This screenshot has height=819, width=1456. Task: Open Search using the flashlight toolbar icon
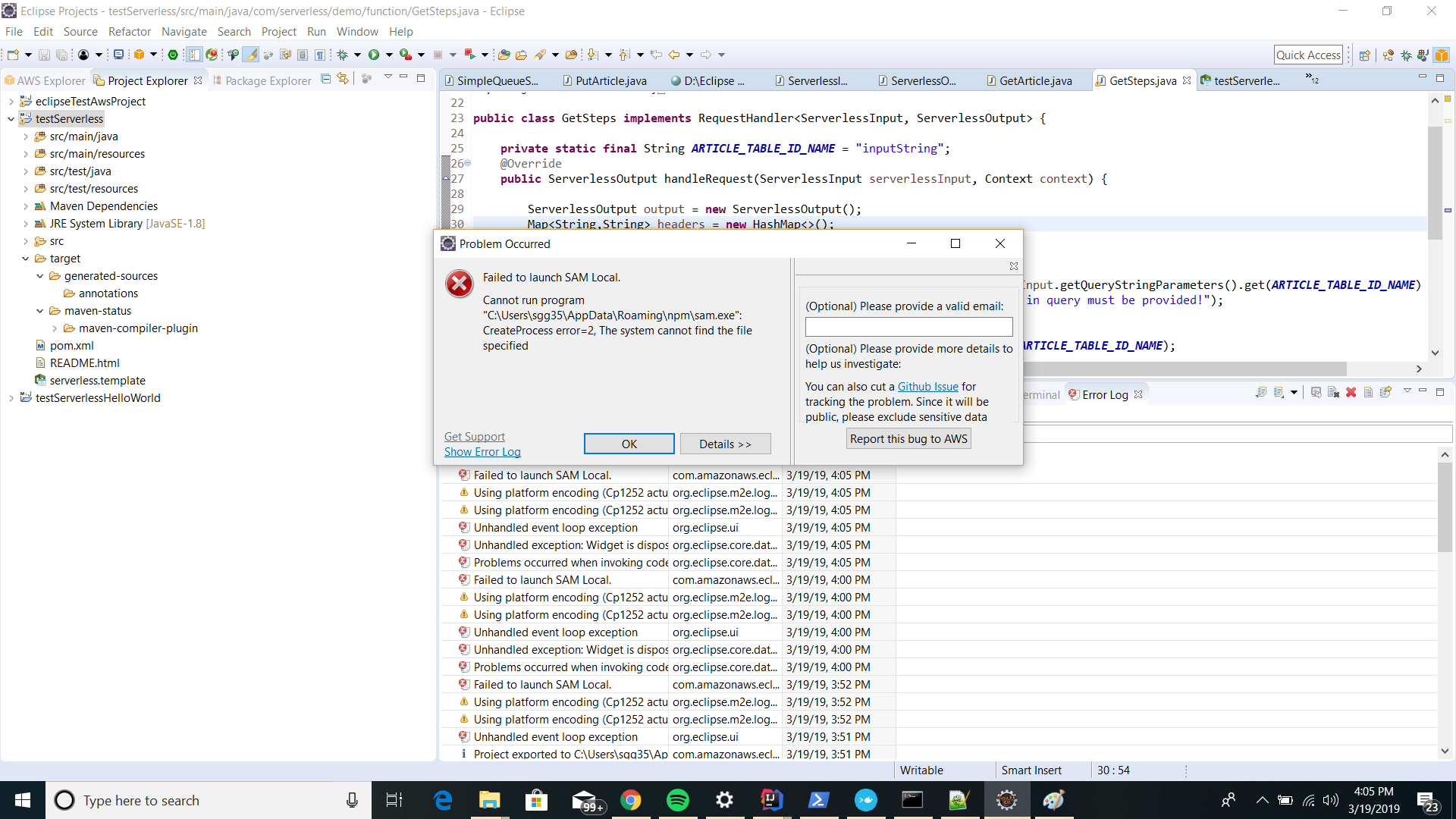tap(540, 54)
